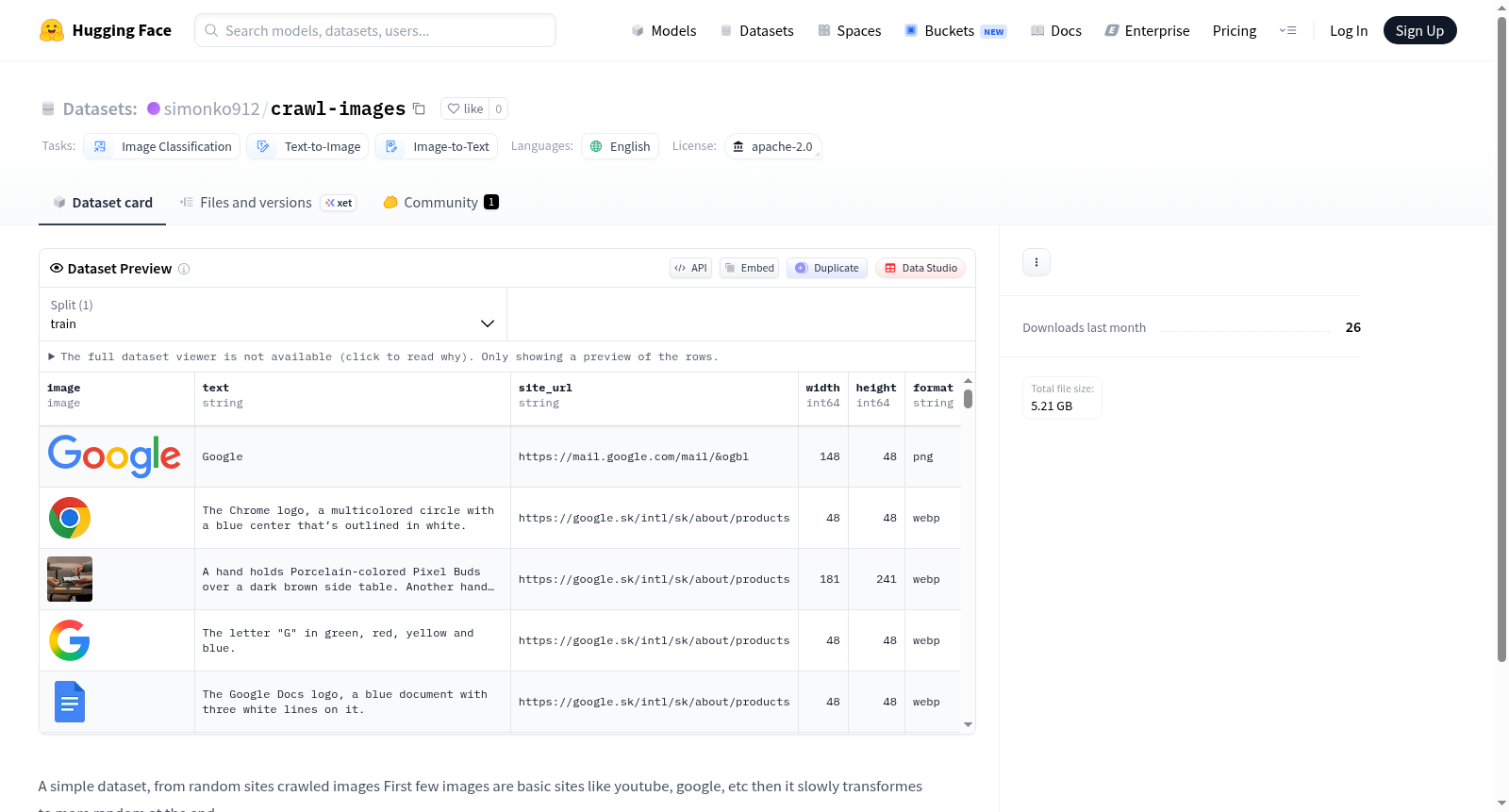Expand the navigation more-menu icon
Image resolution: width=1509 pixels, height=812 pixels.
click(1287, 30)
